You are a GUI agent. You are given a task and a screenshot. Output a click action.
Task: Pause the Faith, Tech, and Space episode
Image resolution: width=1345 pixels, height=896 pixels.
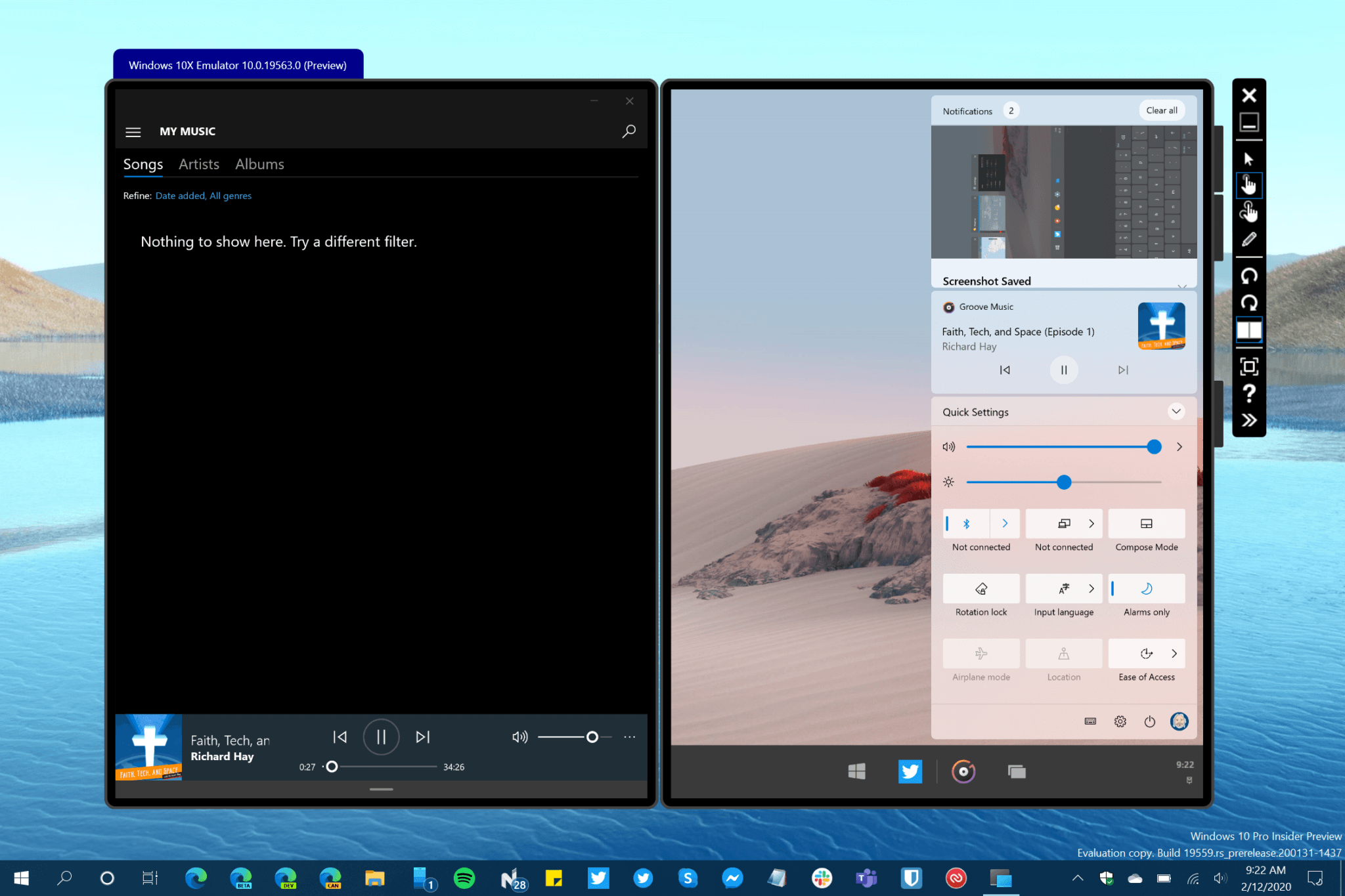[1063, 370]
